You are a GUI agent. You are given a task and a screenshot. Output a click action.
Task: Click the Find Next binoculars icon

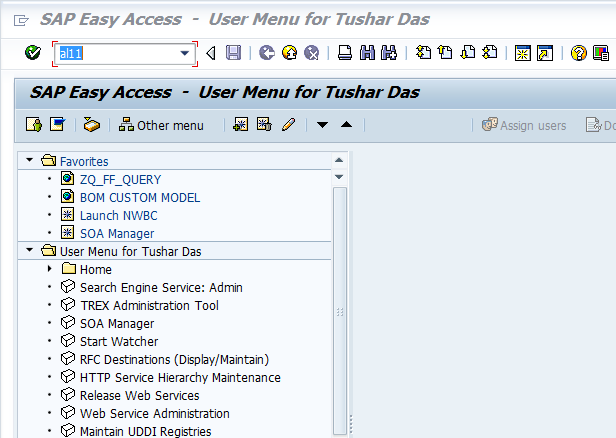[389, 53]
